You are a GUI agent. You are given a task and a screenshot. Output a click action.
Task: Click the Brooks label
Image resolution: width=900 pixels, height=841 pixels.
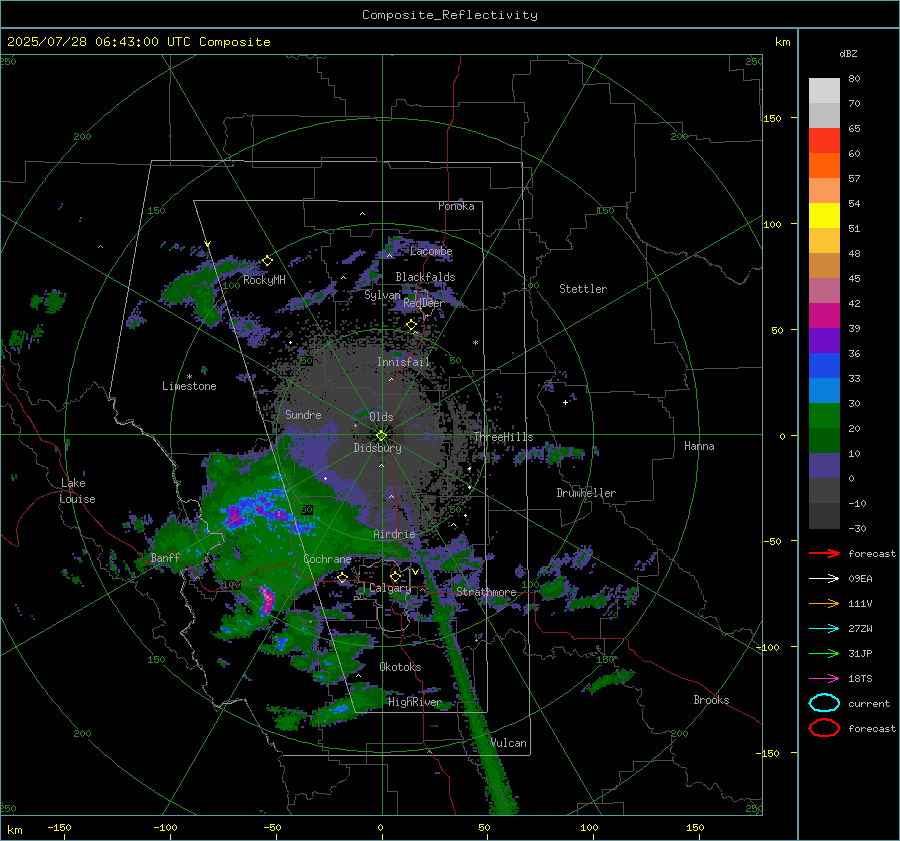pyautogui.click(x=711, y=700)
